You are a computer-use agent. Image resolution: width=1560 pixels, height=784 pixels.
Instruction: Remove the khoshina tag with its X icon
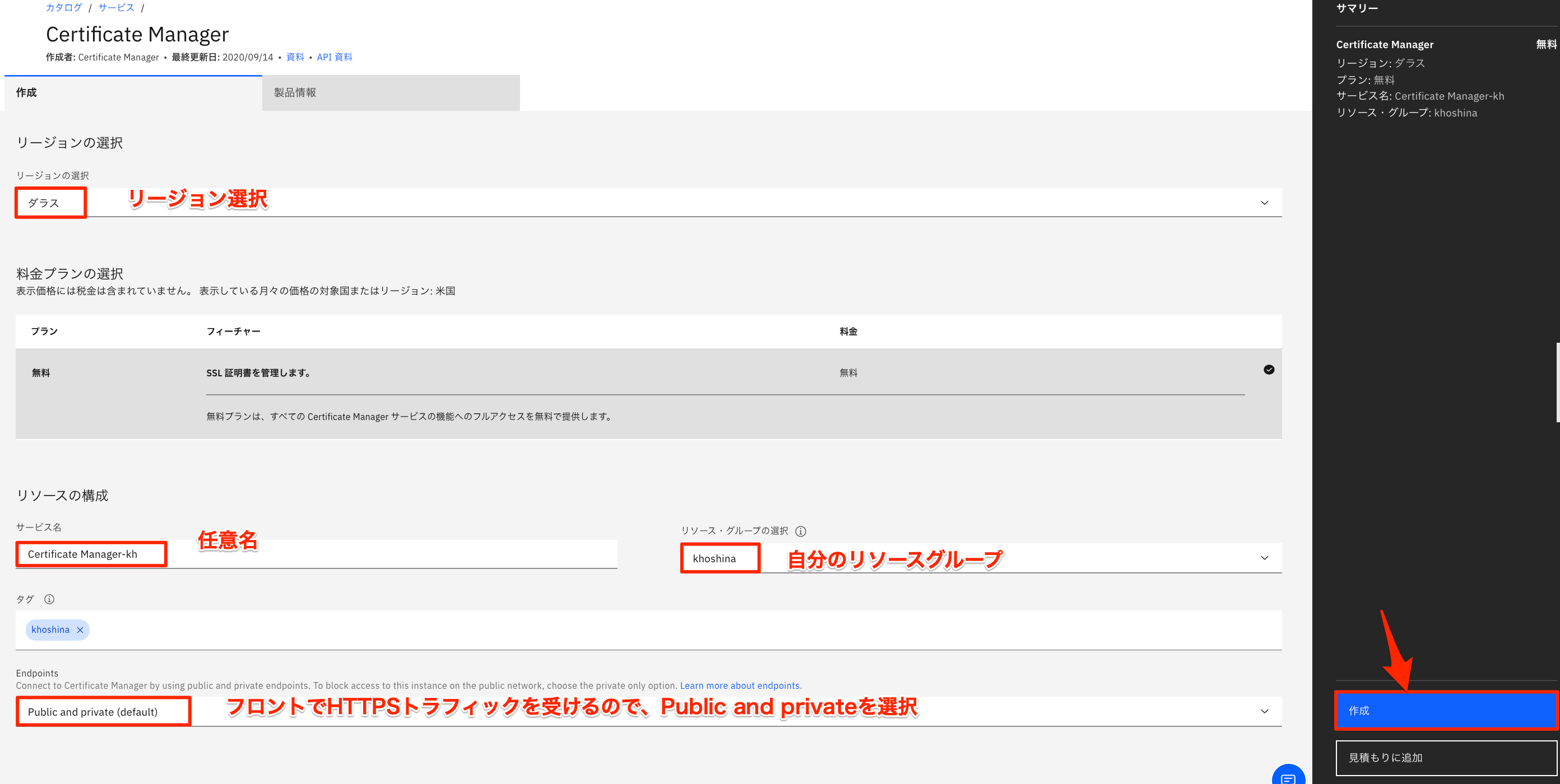point(80,629)
